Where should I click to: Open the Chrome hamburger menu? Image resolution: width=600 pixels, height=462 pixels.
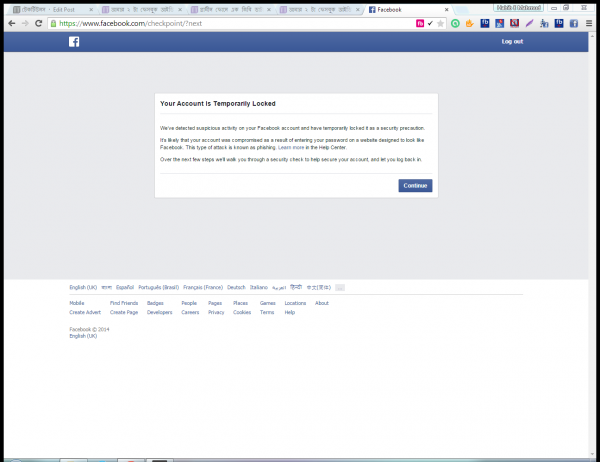pos(589,23)
